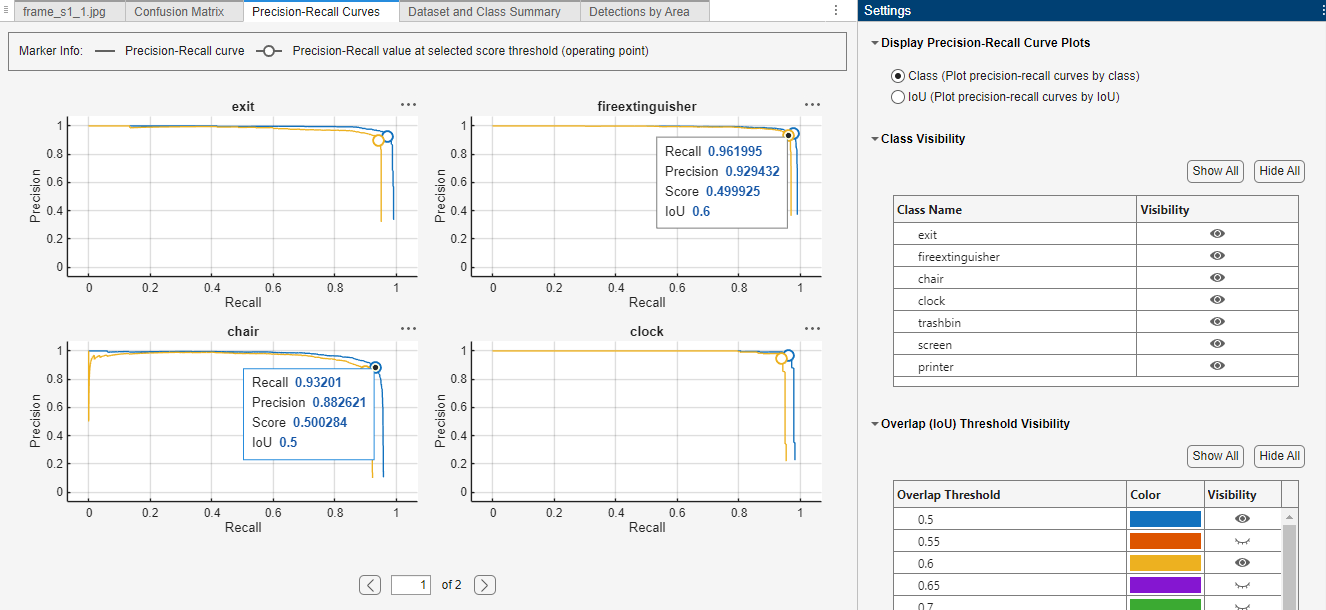Open the options menu on the exit plot
Image resolution: width=1326 pixels, height=610 pixels.
click(406, 104)
